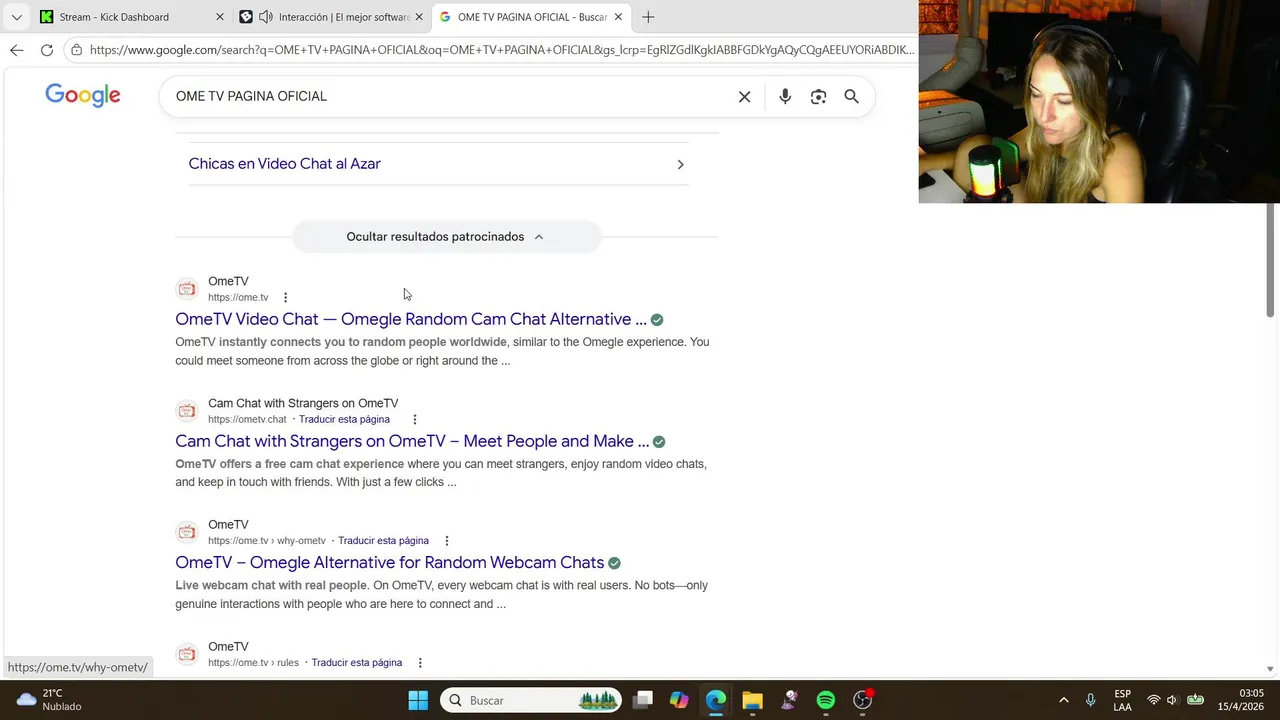
Task: Switch keyboard language ESP LAA
Action: 1122,700
